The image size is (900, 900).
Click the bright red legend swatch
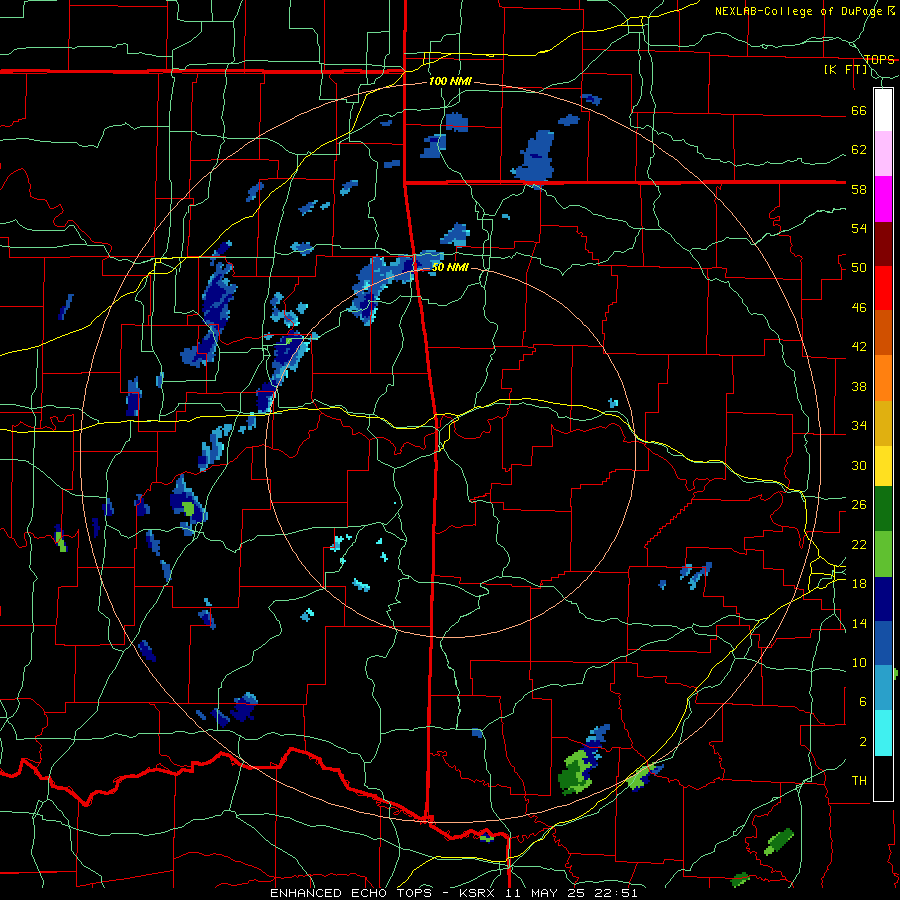point(883,288)
